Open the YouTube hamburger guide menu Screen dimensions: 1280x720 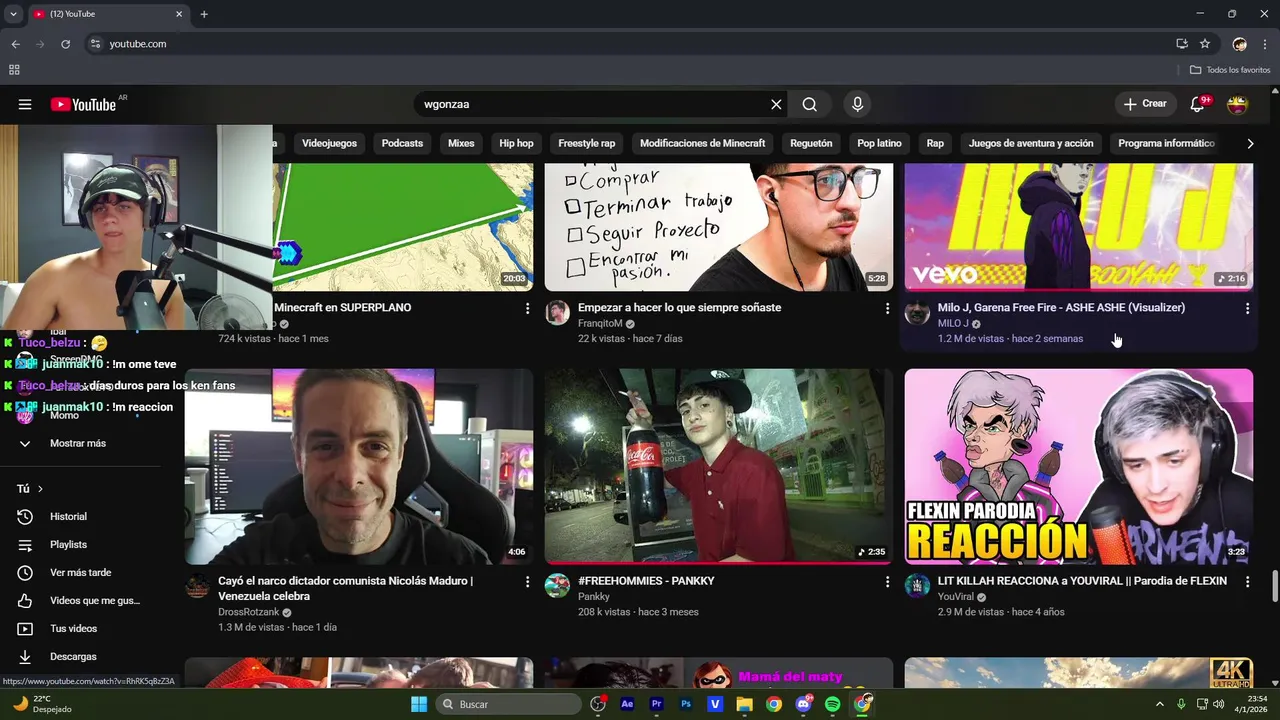tap(25, 104)
